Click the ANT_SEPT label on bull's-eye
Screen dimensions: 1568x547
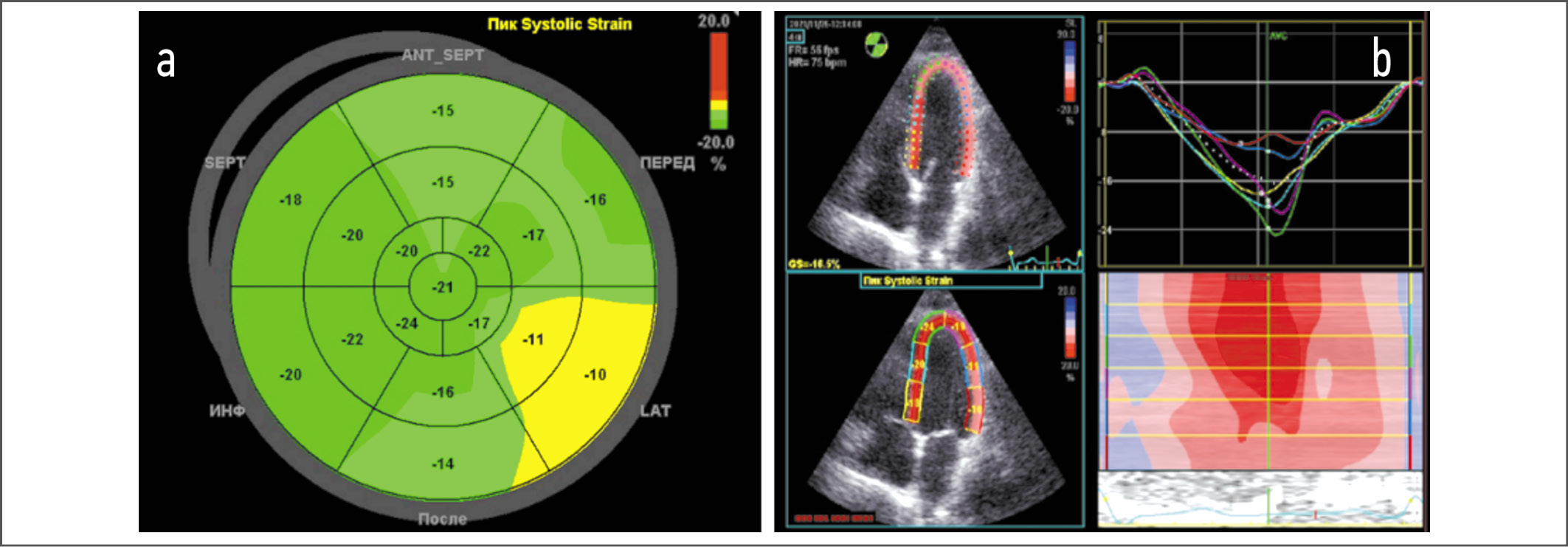click(x=443, y=55)
